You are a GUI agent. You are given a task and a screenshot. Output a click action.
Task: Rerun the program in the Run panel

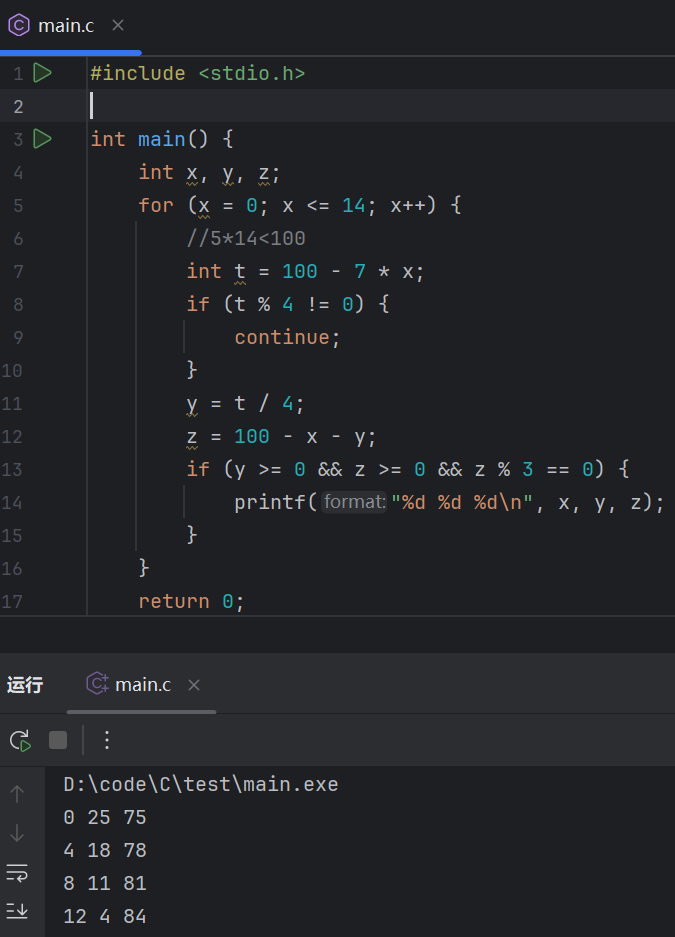coord(19,740)
